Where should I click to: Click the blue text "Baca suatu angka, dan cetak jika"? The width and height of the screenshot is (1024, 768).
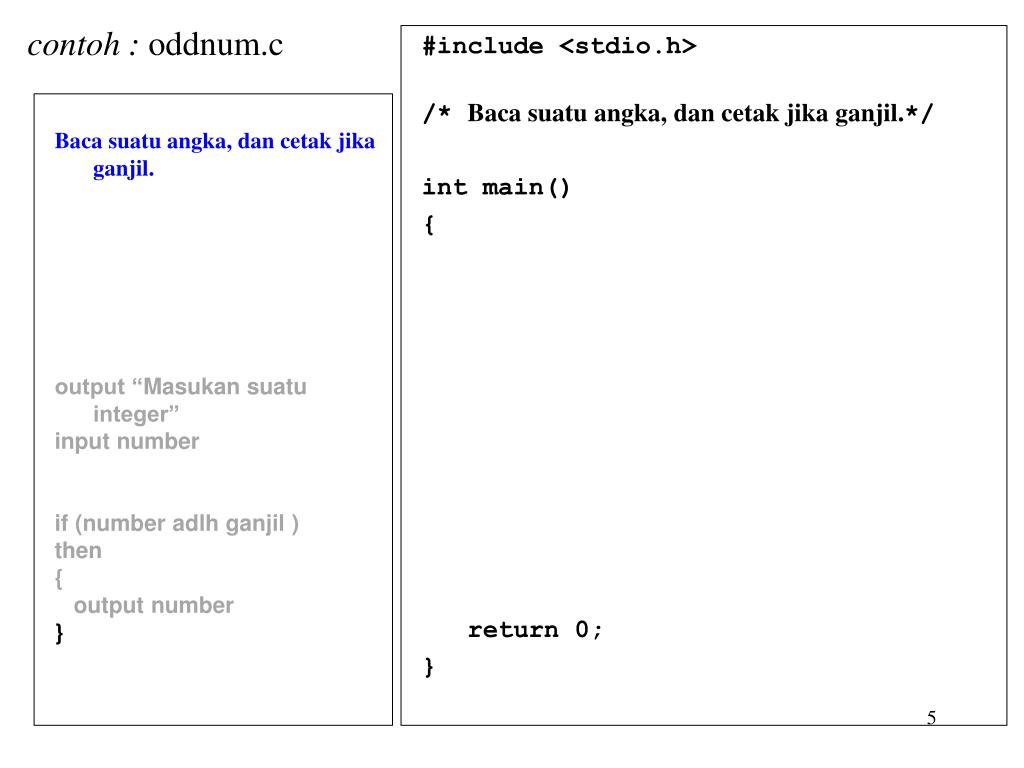tap(215, 142)
